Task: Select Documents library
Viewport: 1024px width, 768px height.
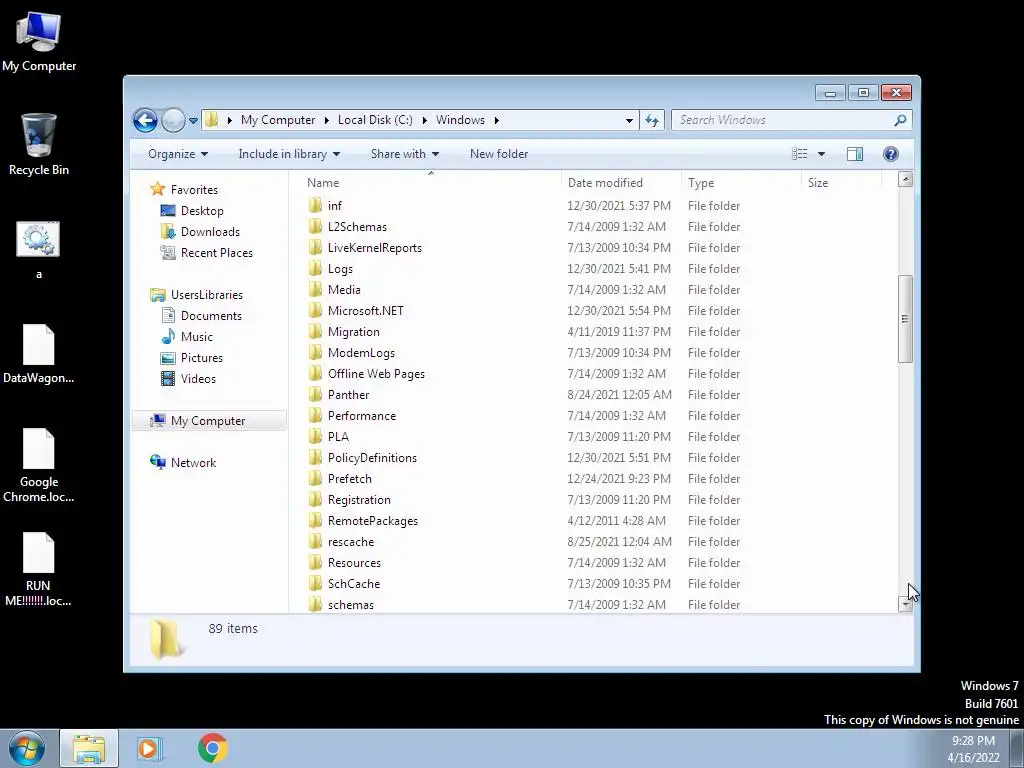Action: (x=211, y=316)
